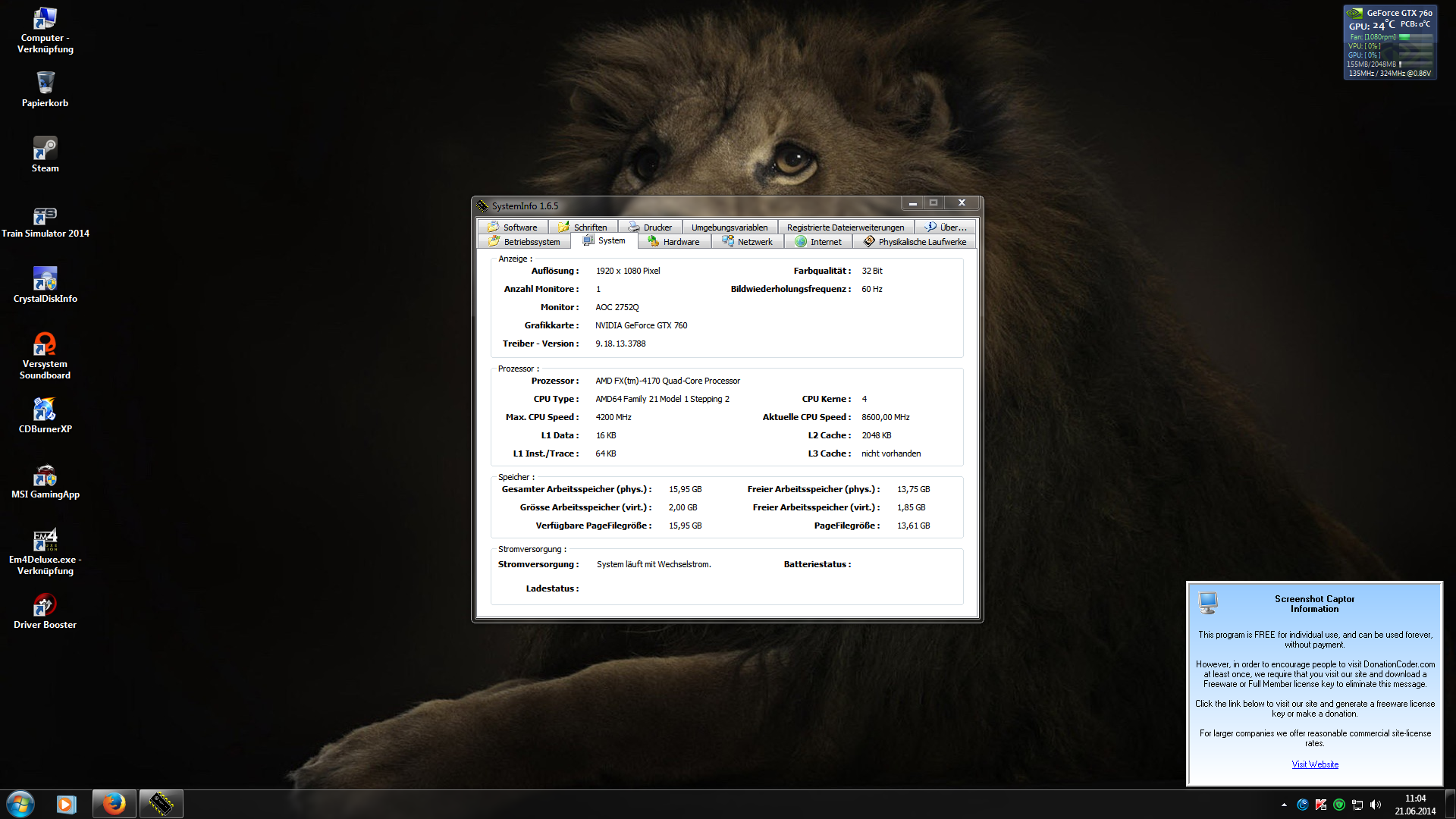This screenshot has height=819, width=1456.
Task: Click the volume speaker tray icon
Action: 1376,805
